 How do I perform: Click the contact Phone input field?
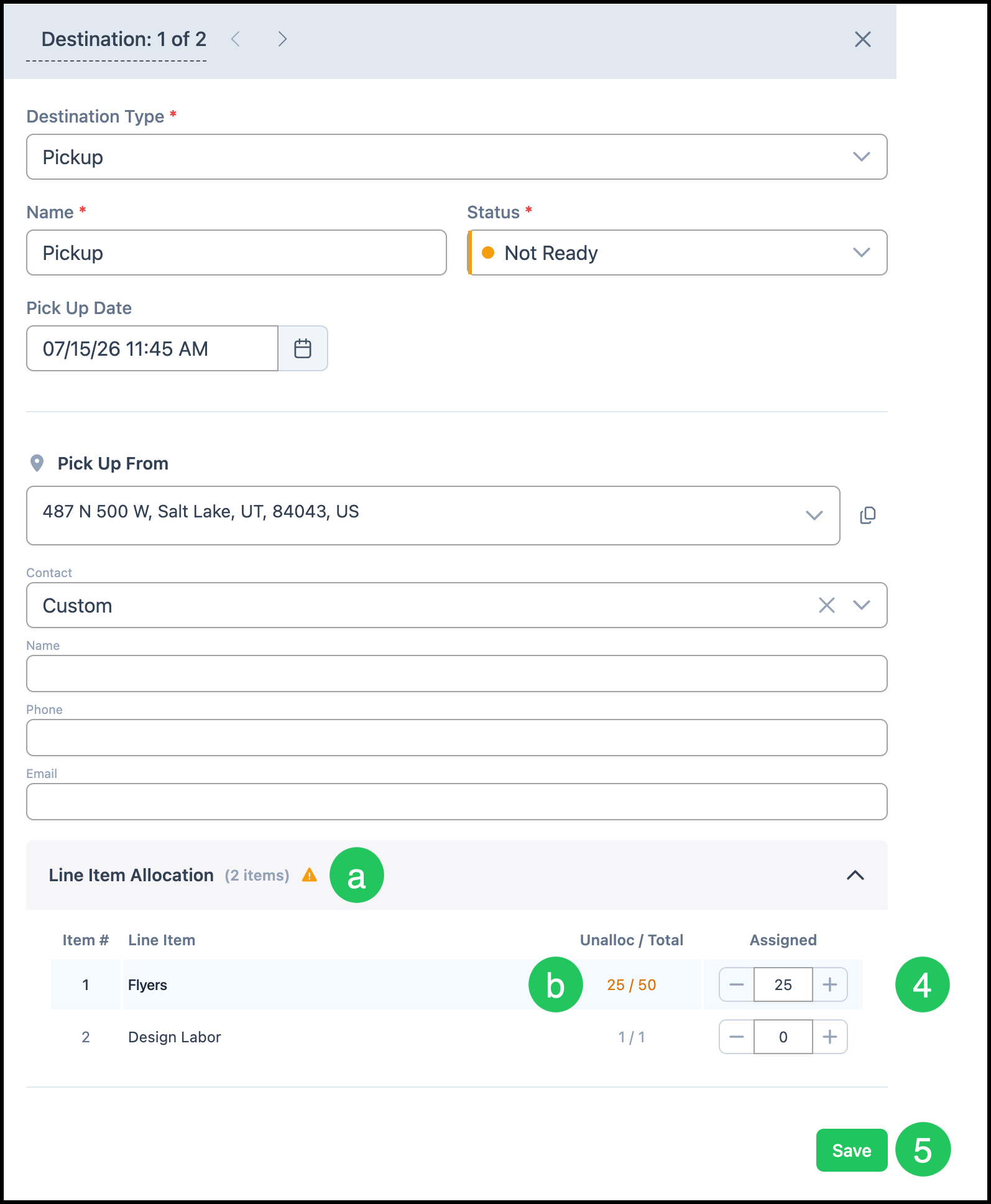(x=456, y=738)
